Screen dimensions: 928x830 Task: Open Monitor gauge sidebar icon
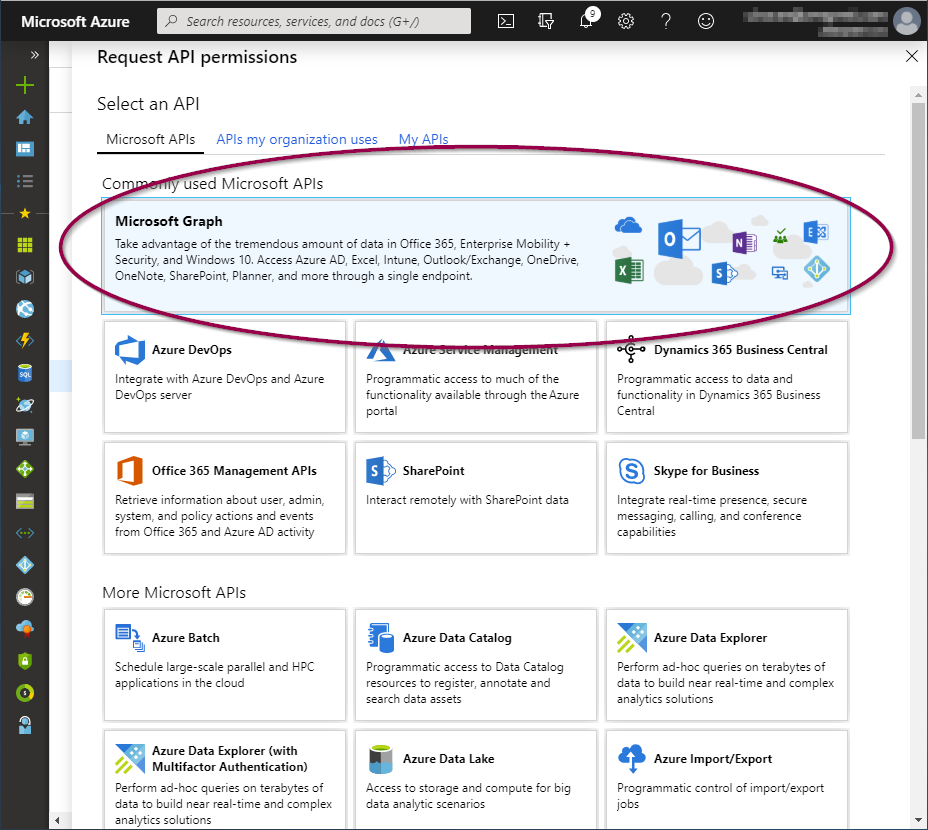[25, 597]
